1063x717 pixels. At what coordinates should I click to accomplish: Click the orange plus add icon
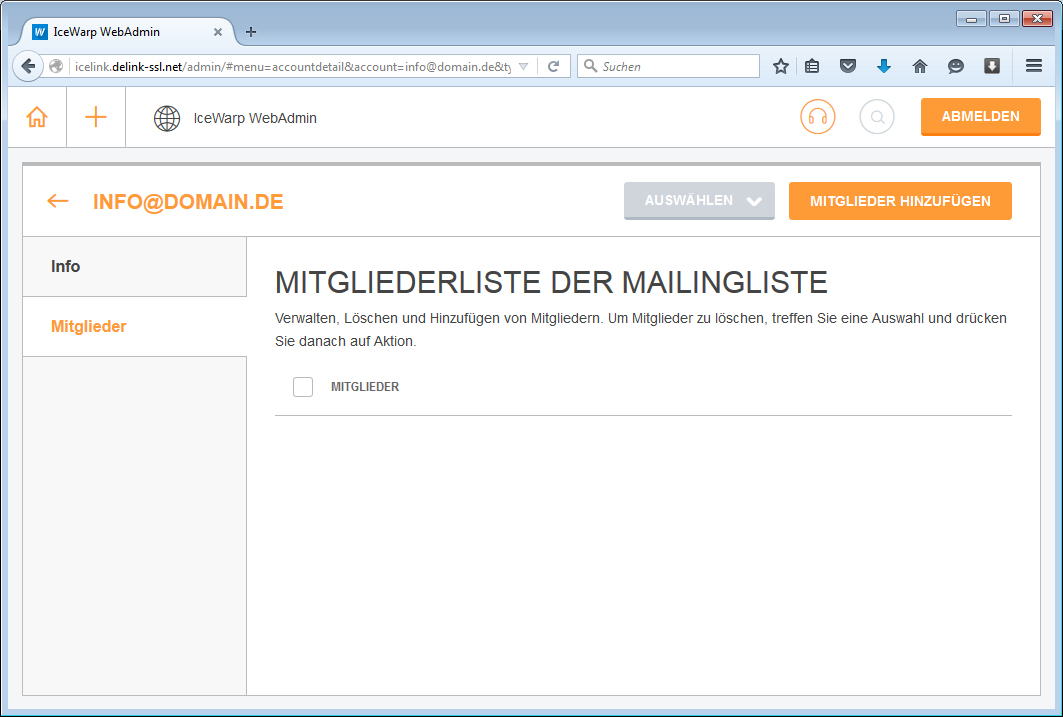(96, 117)
